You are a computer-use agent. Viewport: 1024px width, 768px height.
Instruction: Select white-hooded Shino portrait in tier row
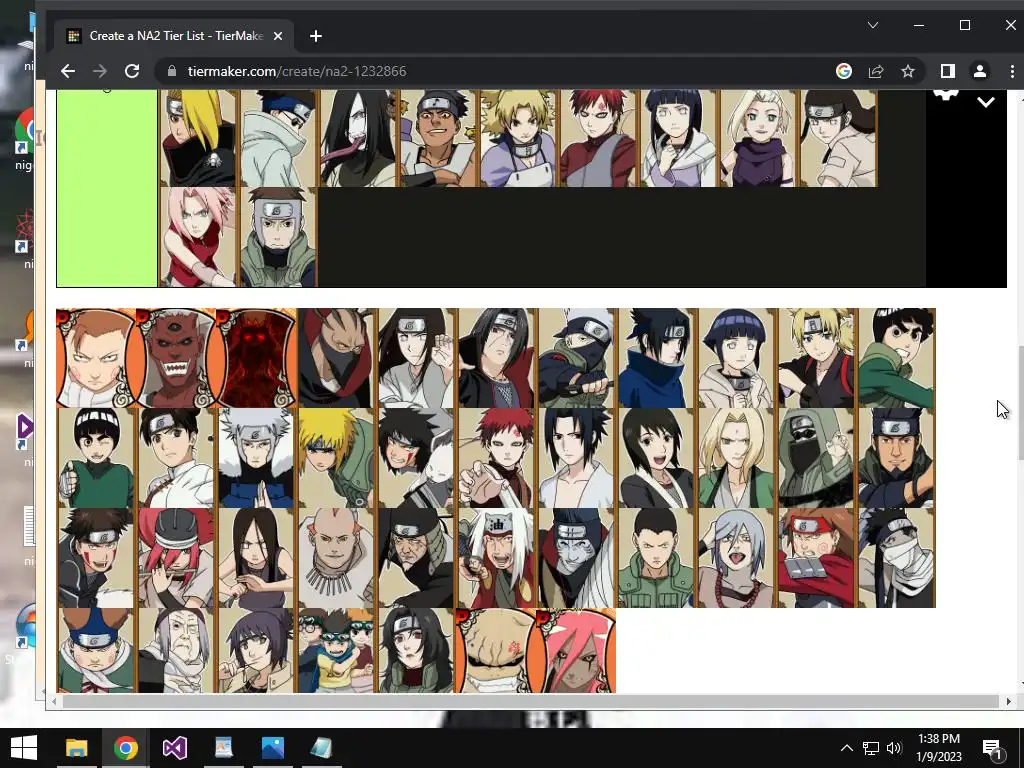(278, 138)
